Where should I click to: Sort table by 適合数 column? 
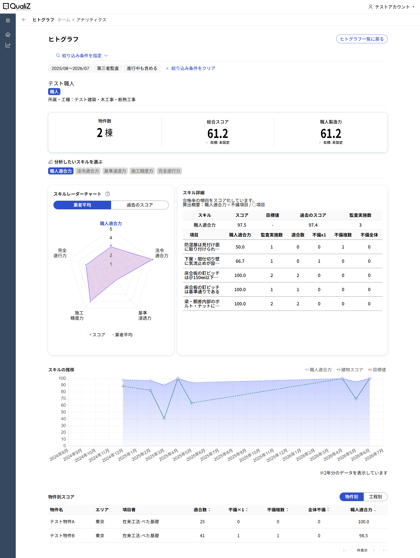(202, 510)
